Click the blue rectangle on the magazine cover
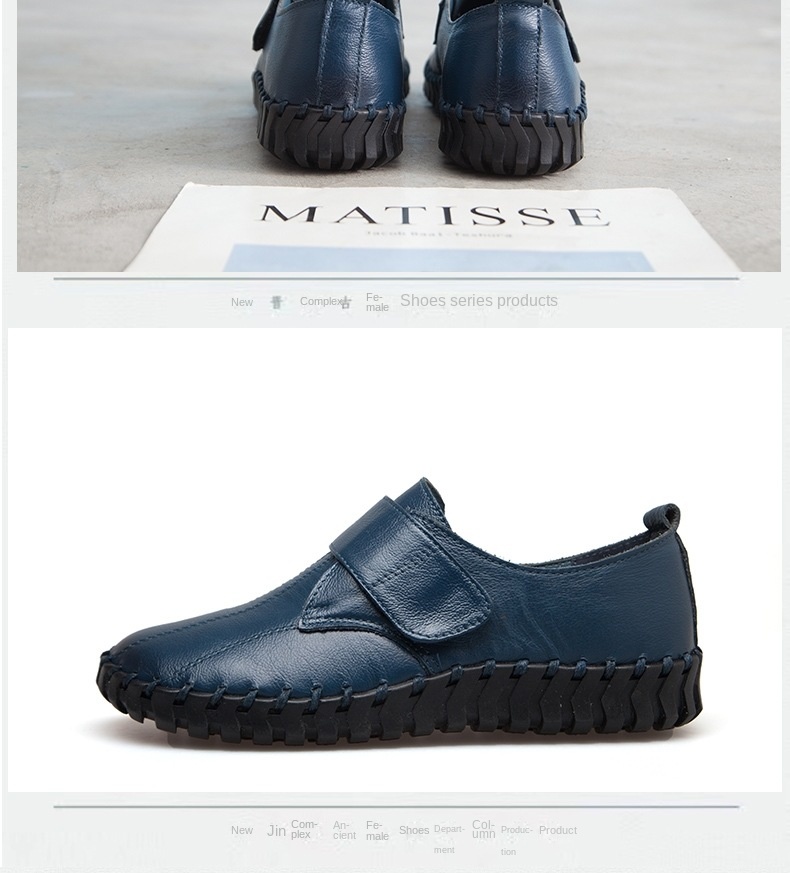 pos(439,258)
